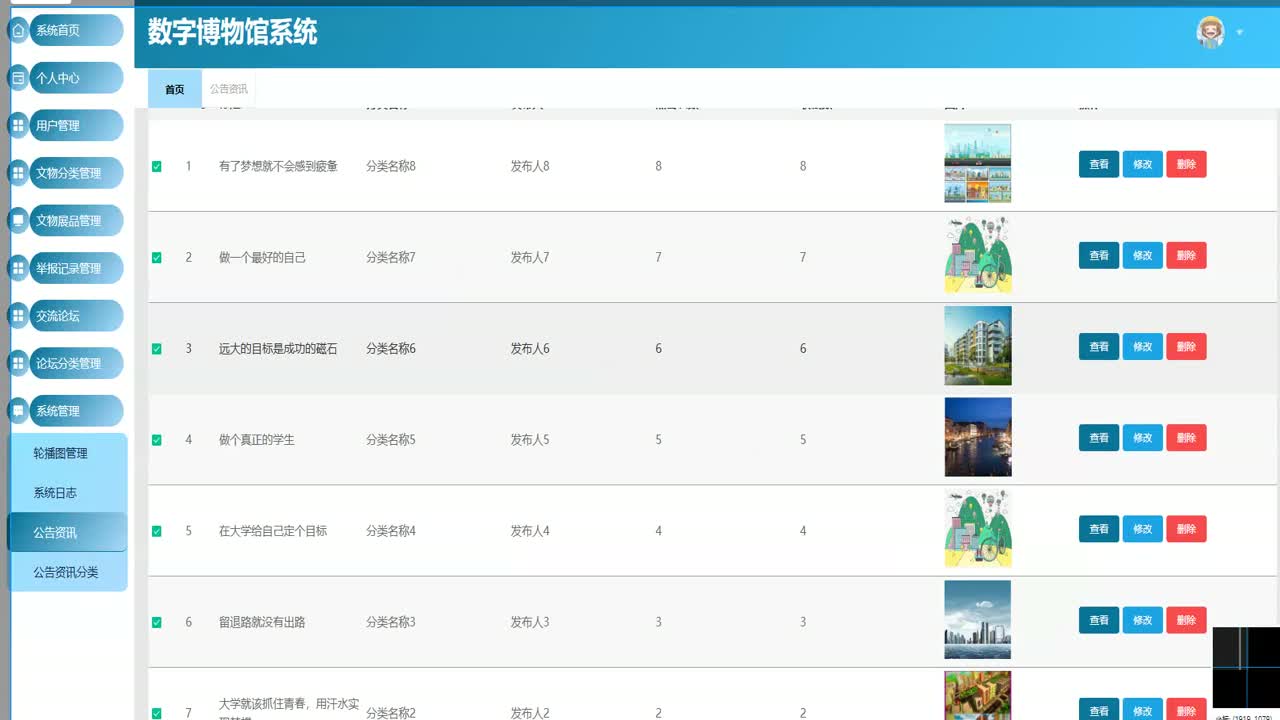View the 留退路就没有出路 entry
The image size is (1280, 720).
(1099, 620)
